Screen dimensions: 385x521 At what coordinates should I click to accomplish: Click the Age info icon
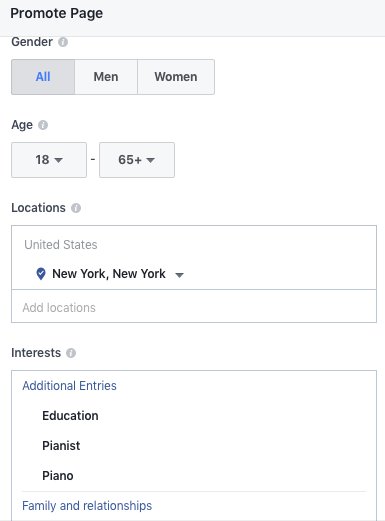tap(43, 125)
